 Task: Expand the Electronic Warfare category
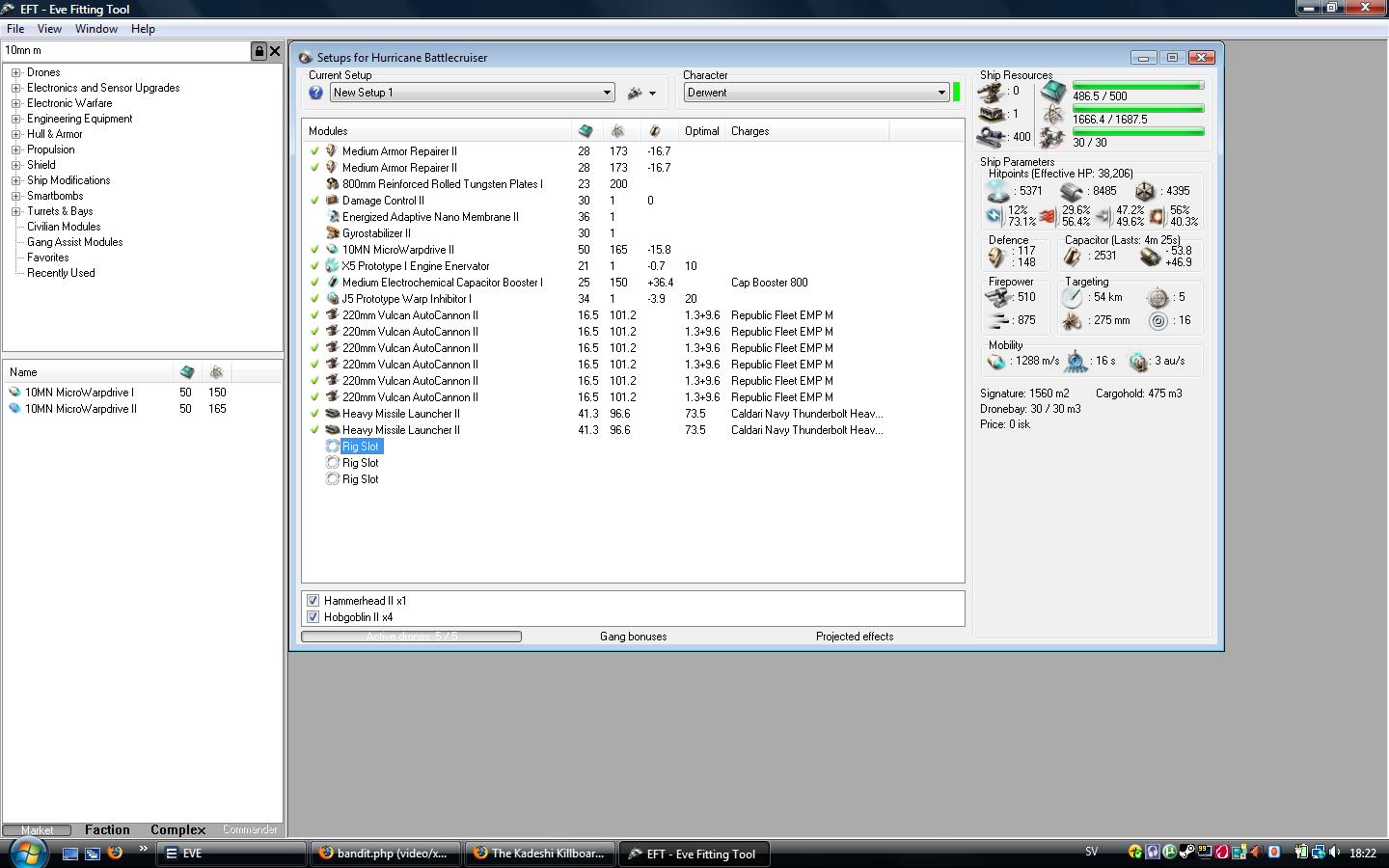click(16, 103)
